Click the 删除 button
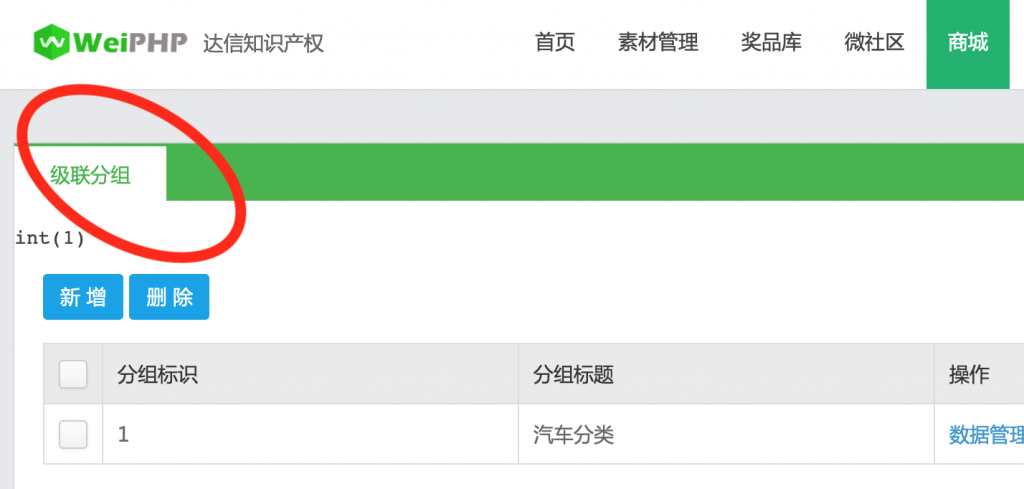 pyautogui.click(x=169, y=297)
